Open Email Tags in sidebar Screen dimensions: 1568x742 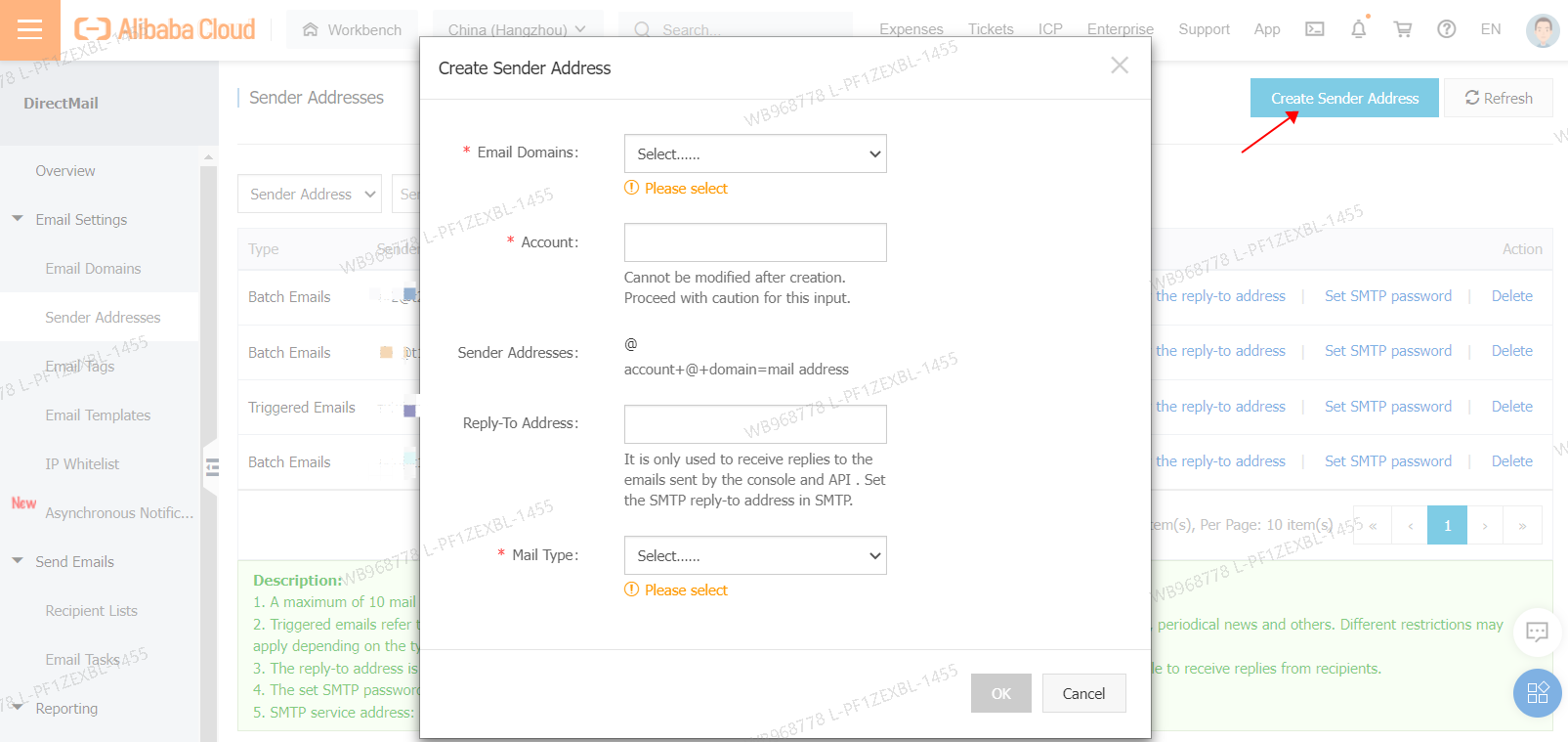80,366
